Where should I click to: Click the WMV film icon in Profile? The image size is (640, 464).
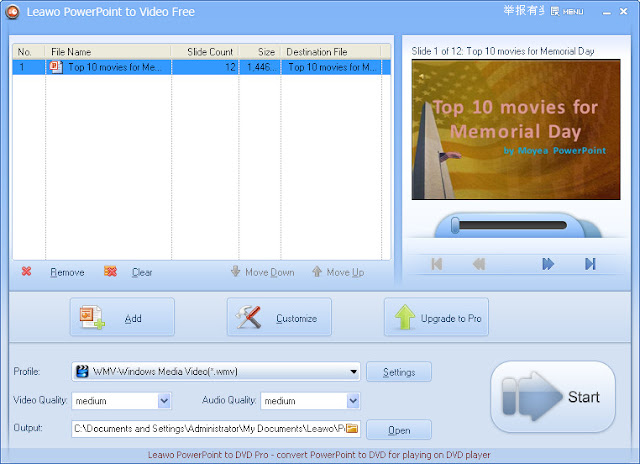(82, 371)
